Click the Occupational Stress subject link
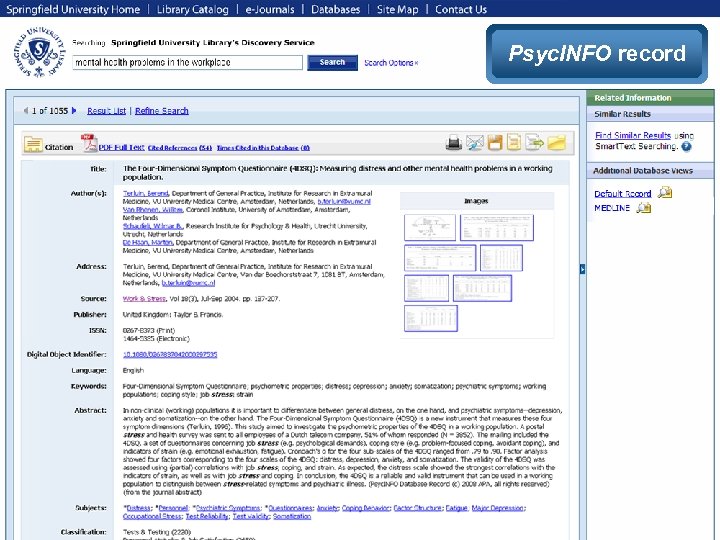720x540 pixels. (152, 516)
